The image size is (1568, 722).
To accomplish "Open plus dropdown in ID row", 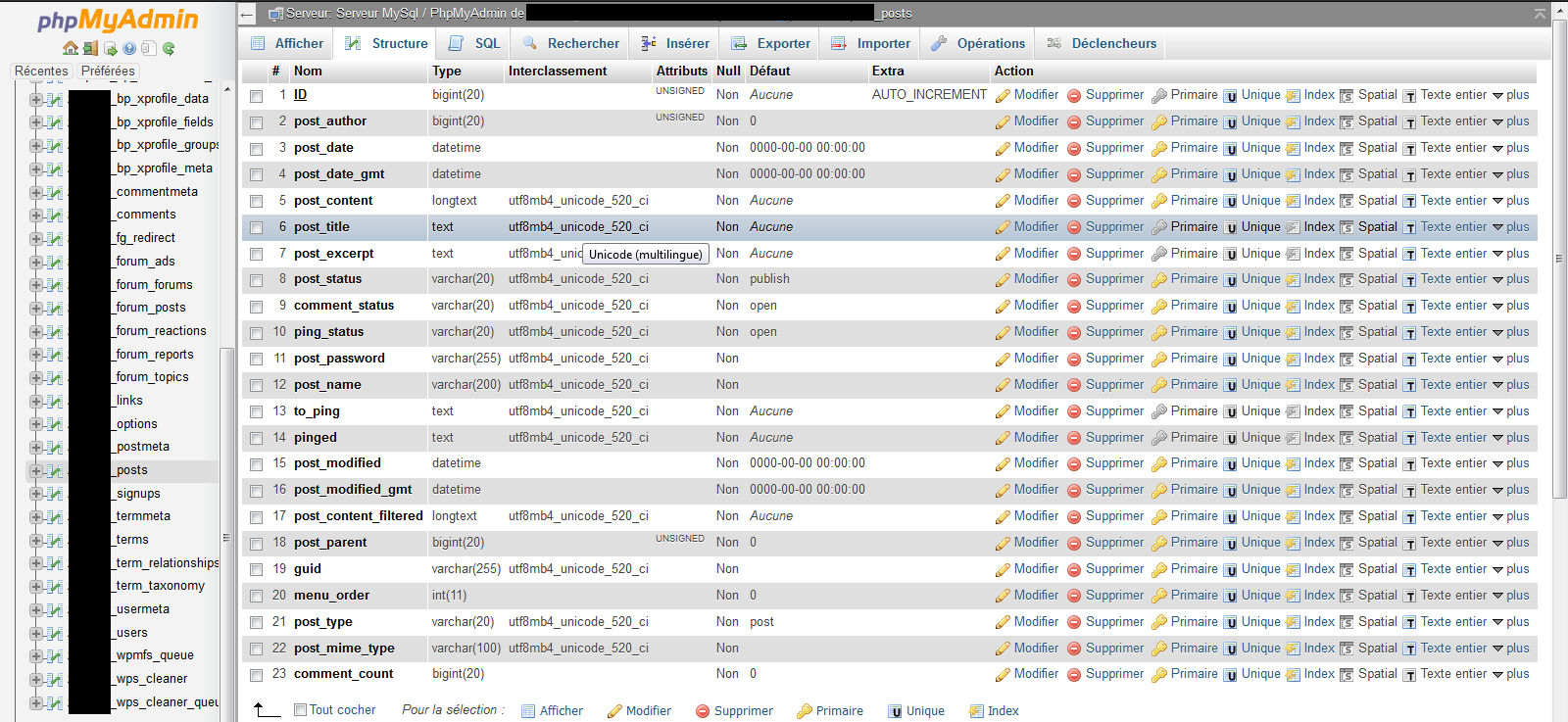I will (1510, 95).
